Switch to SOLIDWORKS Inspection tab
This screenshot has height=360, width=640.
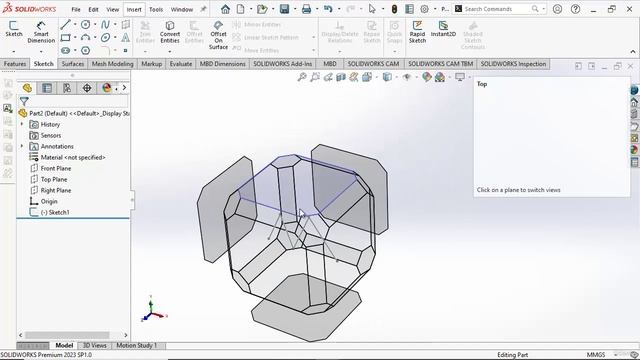pyautogui.click(x=513, y=64)
